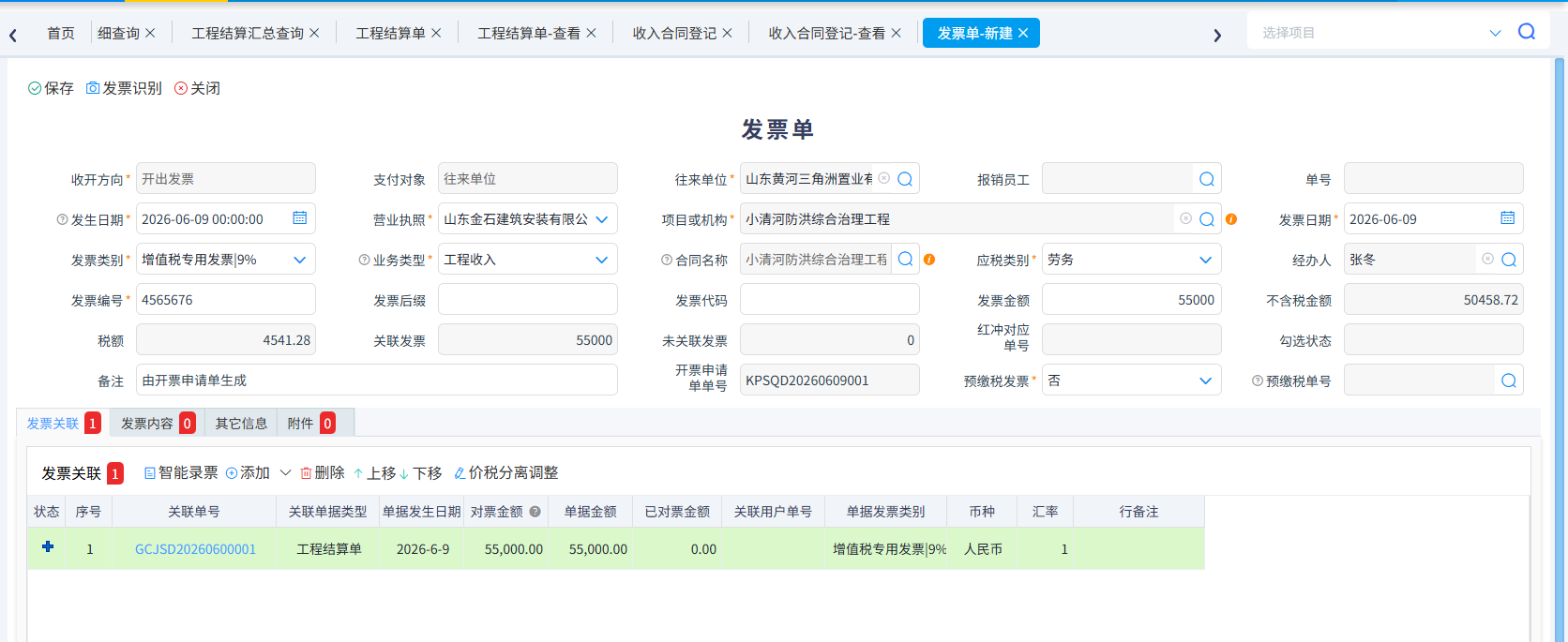The height and width of the screenshot is (642, 1568).
Task: Expand arrow next to 添加
Action: click(286, 472)
